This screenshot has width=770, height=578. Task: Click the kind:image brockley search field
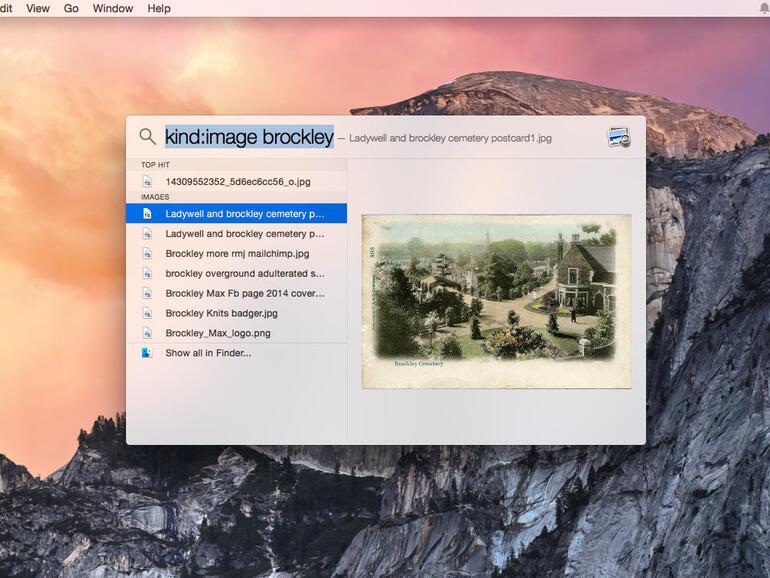[249, 137]
